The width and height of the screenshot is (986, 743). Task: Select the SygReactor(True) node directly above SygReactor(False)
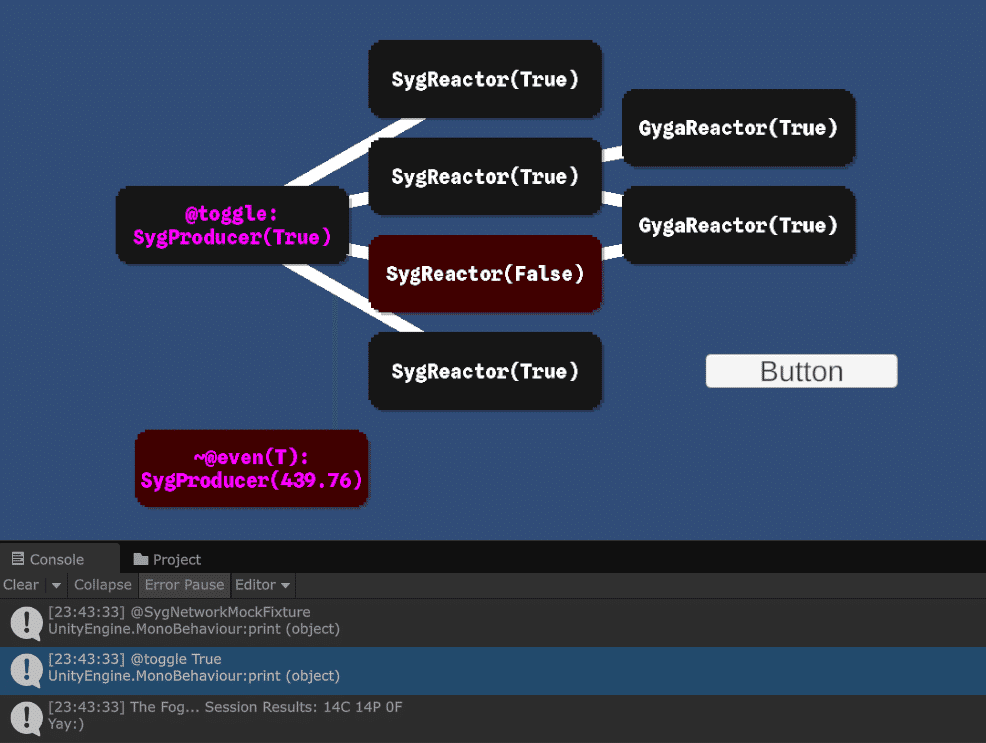coord(485,177)
